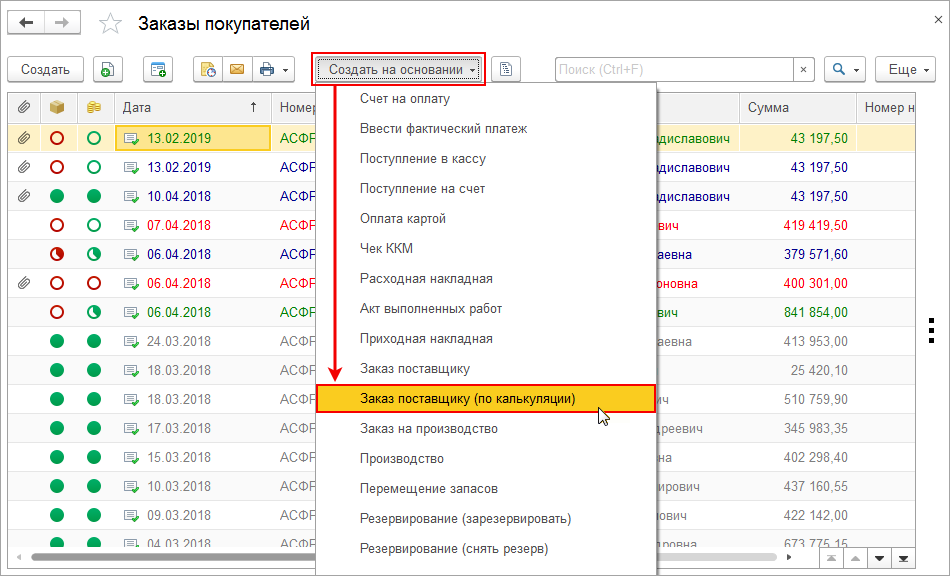Image resolution: width=950 pixels, height=576 pixels.
Task: Click in the Поиск (Ctrl+F) search field
Action: (x=674, y=70)
